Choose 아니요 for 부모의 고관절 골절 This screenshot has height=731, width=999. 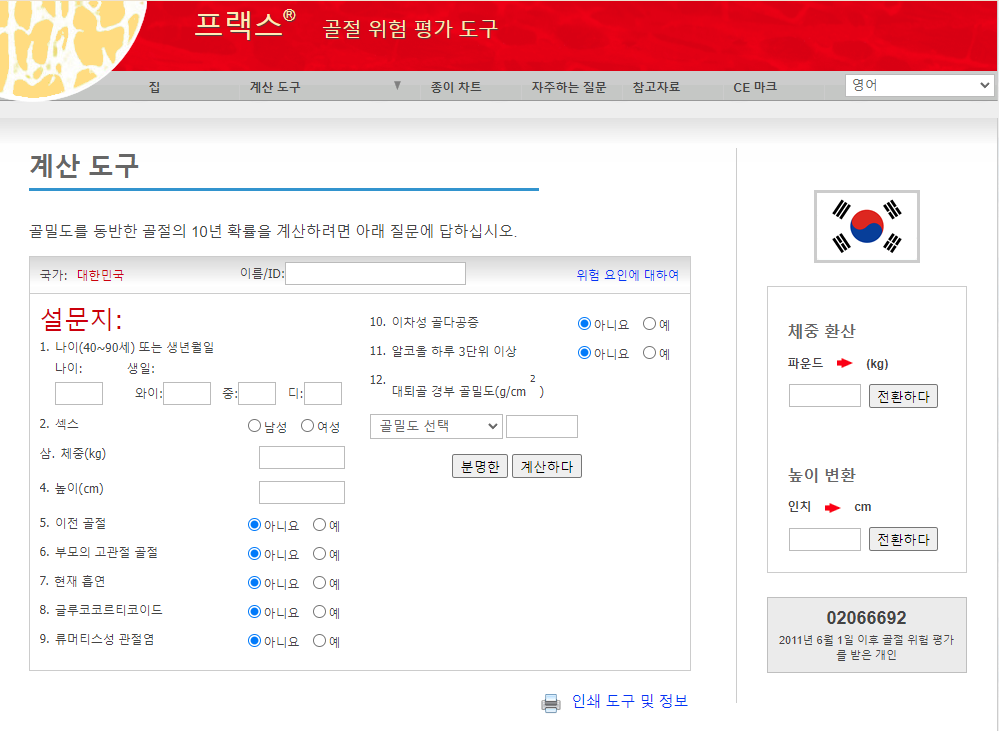click(x=254, y=554)
